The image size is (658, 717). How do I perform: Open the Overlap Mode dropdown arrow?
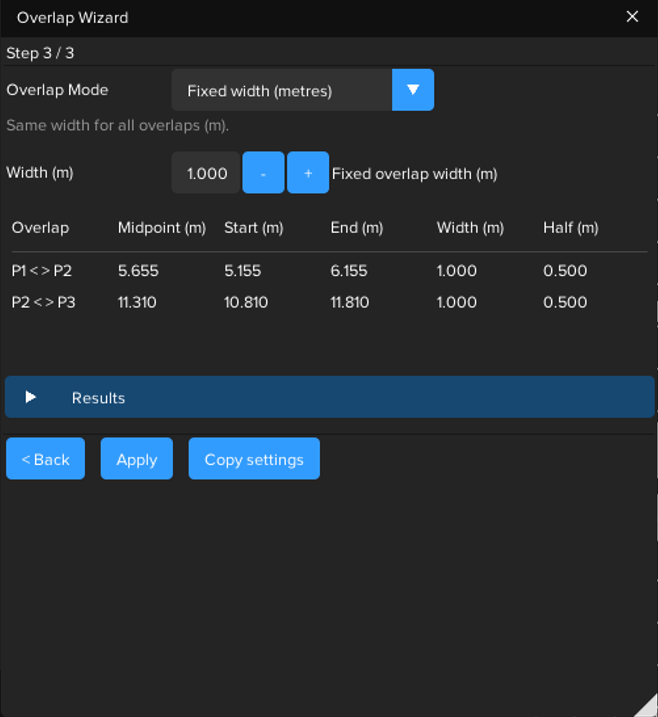click(412, 90)
